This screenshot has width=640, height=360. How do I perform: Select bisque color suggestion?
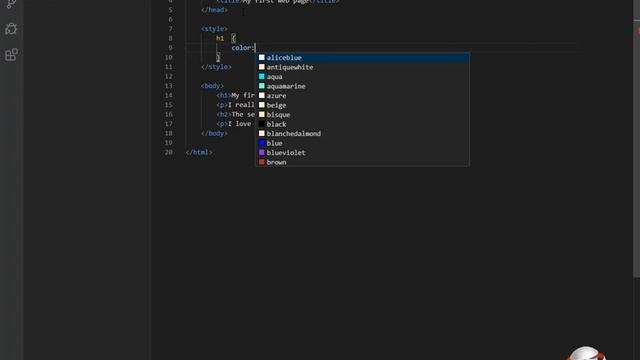point(362,115)
